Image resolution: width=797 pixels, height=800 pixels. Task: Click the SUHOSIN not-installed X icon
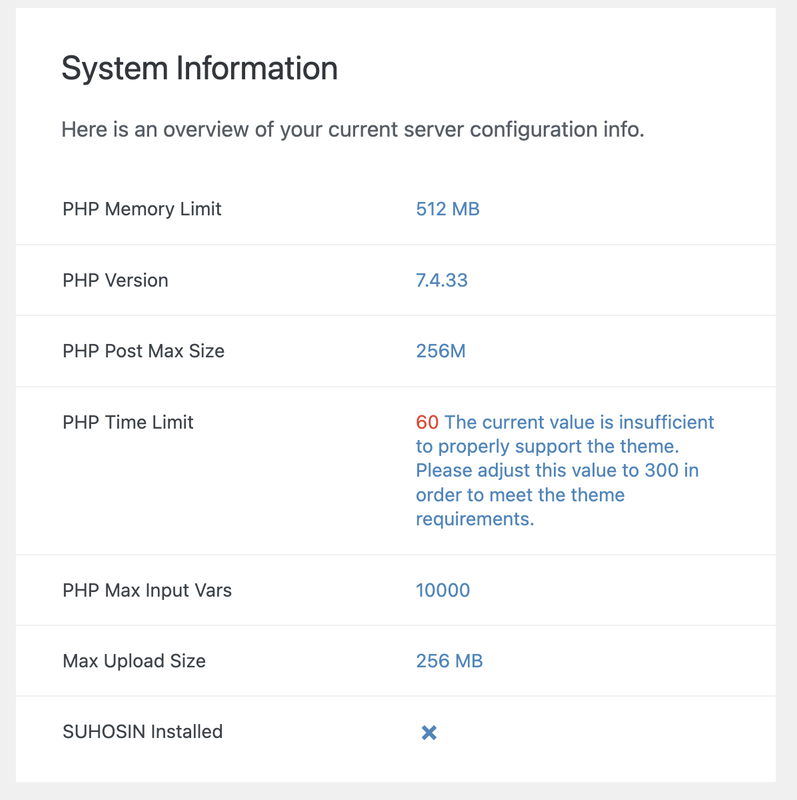[429, 733]
